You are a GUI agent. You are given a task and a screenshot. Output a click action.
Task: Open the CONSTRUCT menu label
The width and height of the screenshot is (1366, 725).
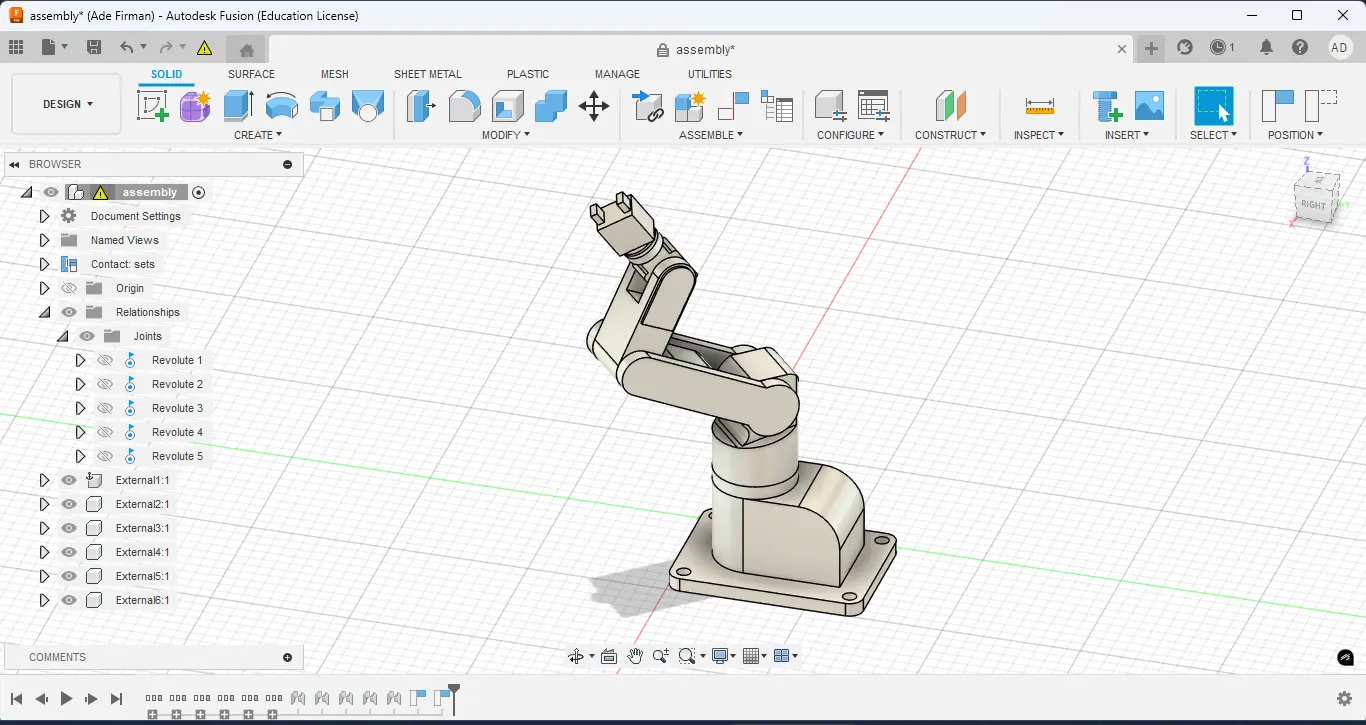(950, 135)
